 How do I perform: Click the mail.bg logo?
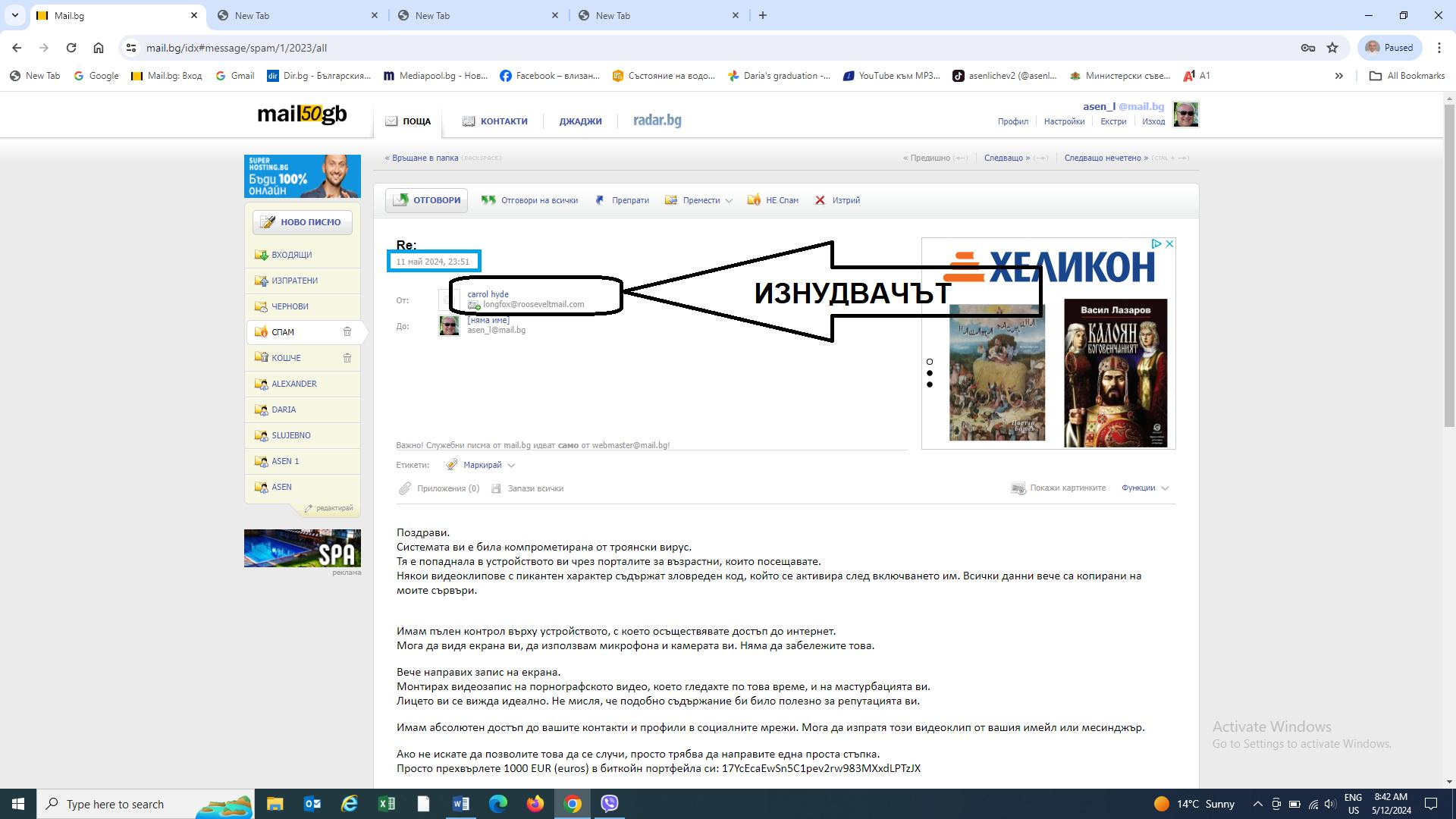point(302,115)
